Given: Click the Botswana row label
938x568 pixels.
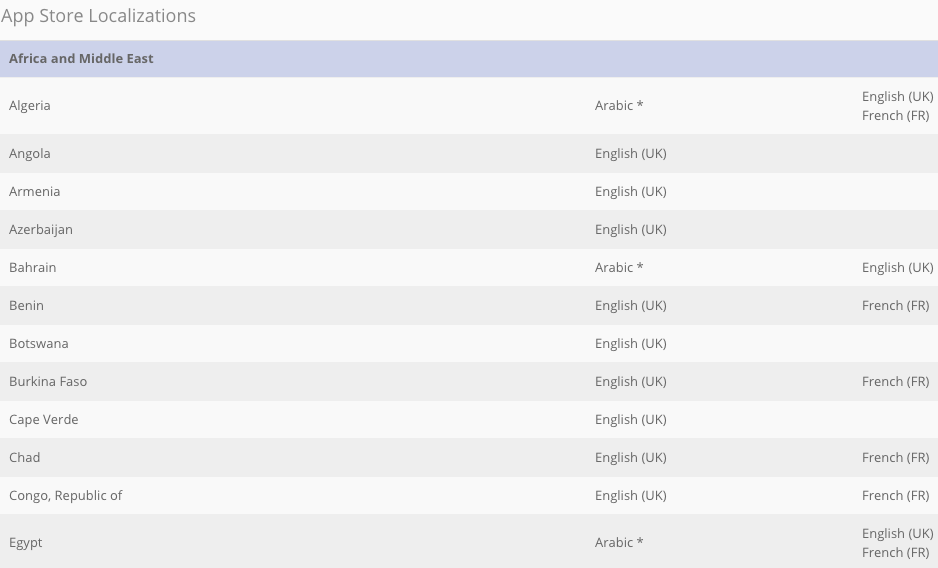Looking at the screenshot, I should [x=39, y=344].
